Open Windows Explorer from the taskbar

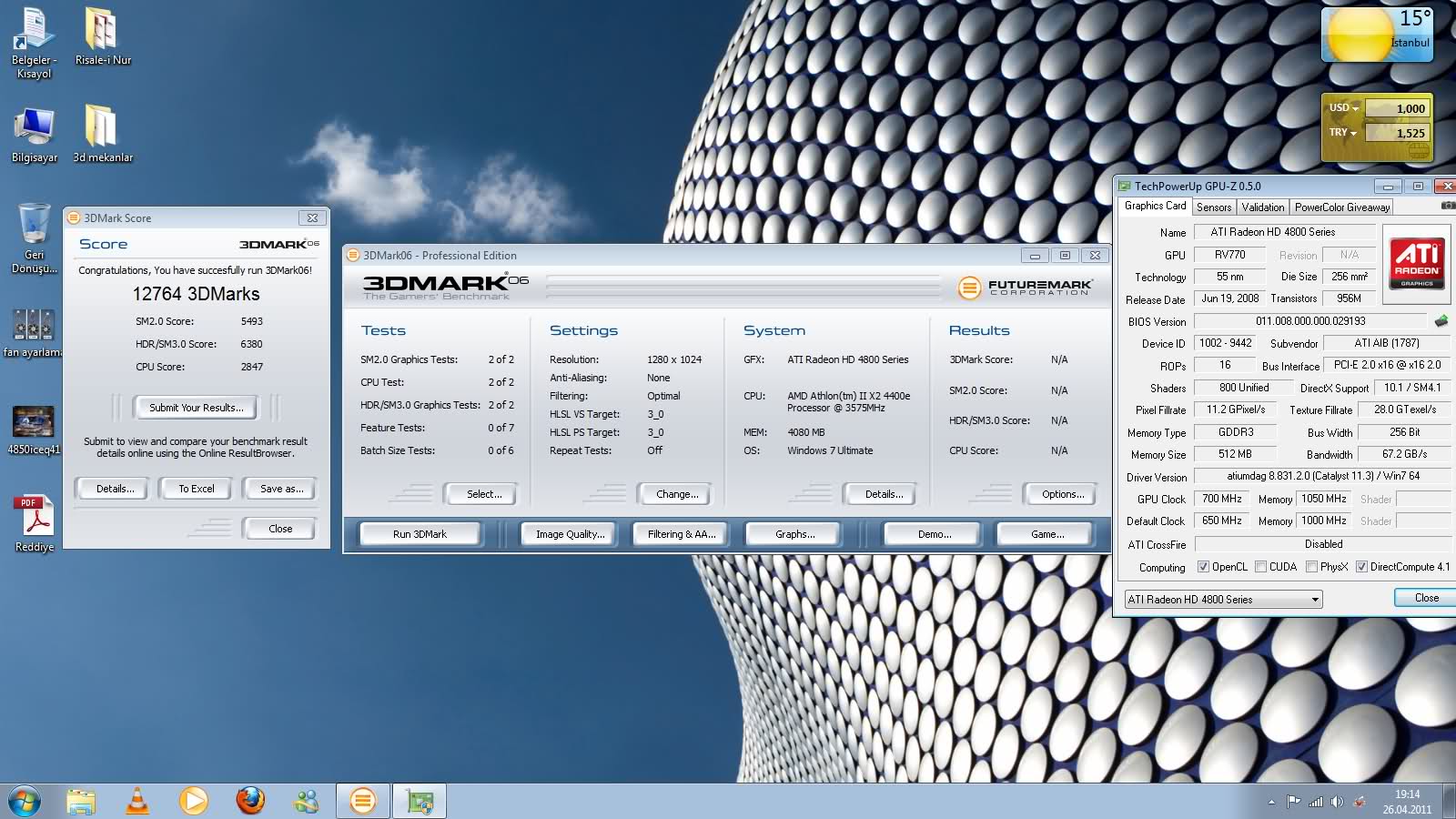(80, 801)
